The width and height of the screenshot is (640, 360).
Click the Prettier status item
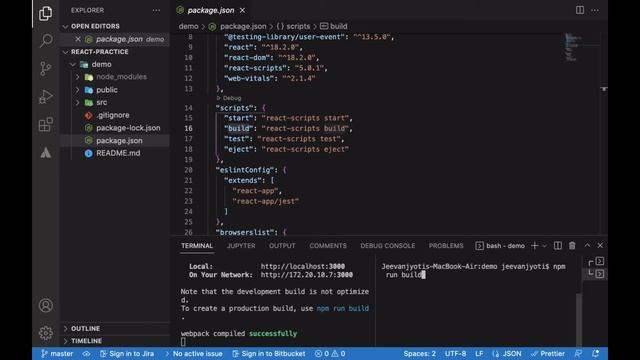[548, 353]
